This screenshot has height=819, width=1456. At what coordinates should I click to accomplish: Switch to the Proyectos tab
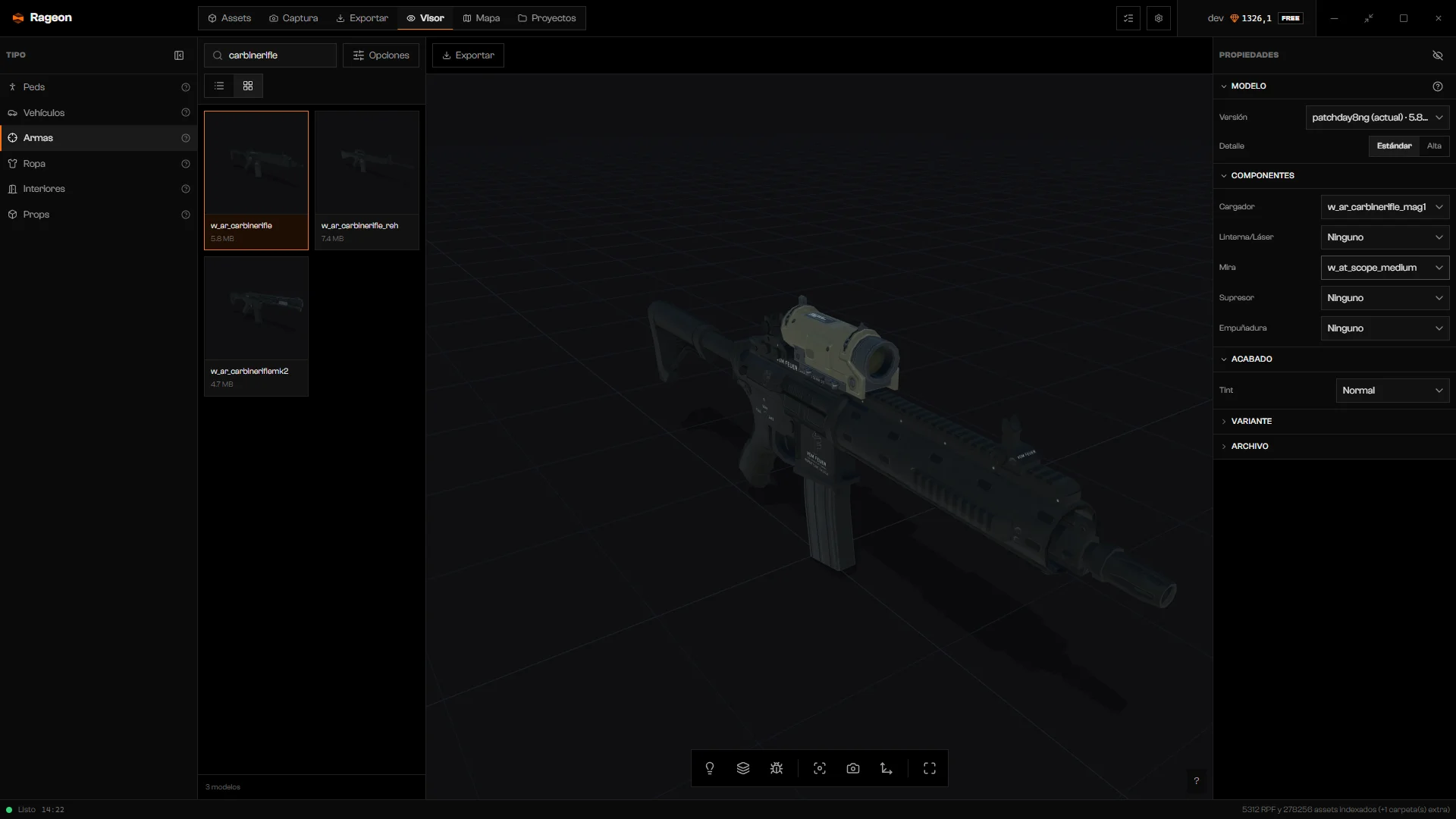(x=547, y=18)
